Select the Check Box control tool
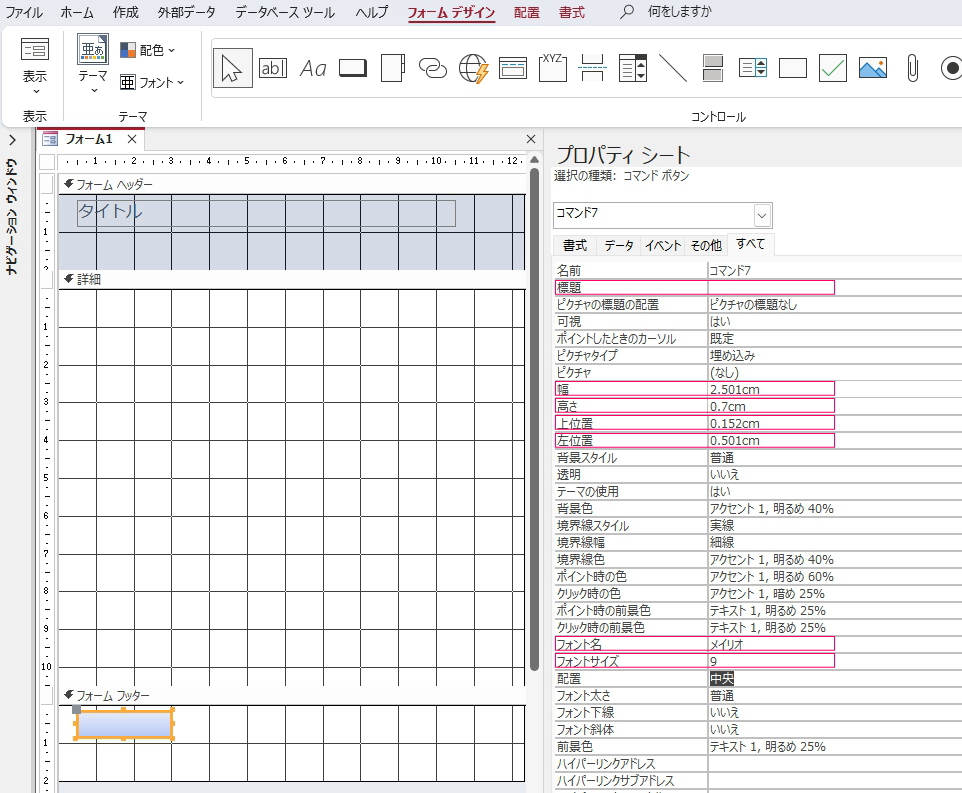This screenshot has height=793, width=962. [833, 68]
